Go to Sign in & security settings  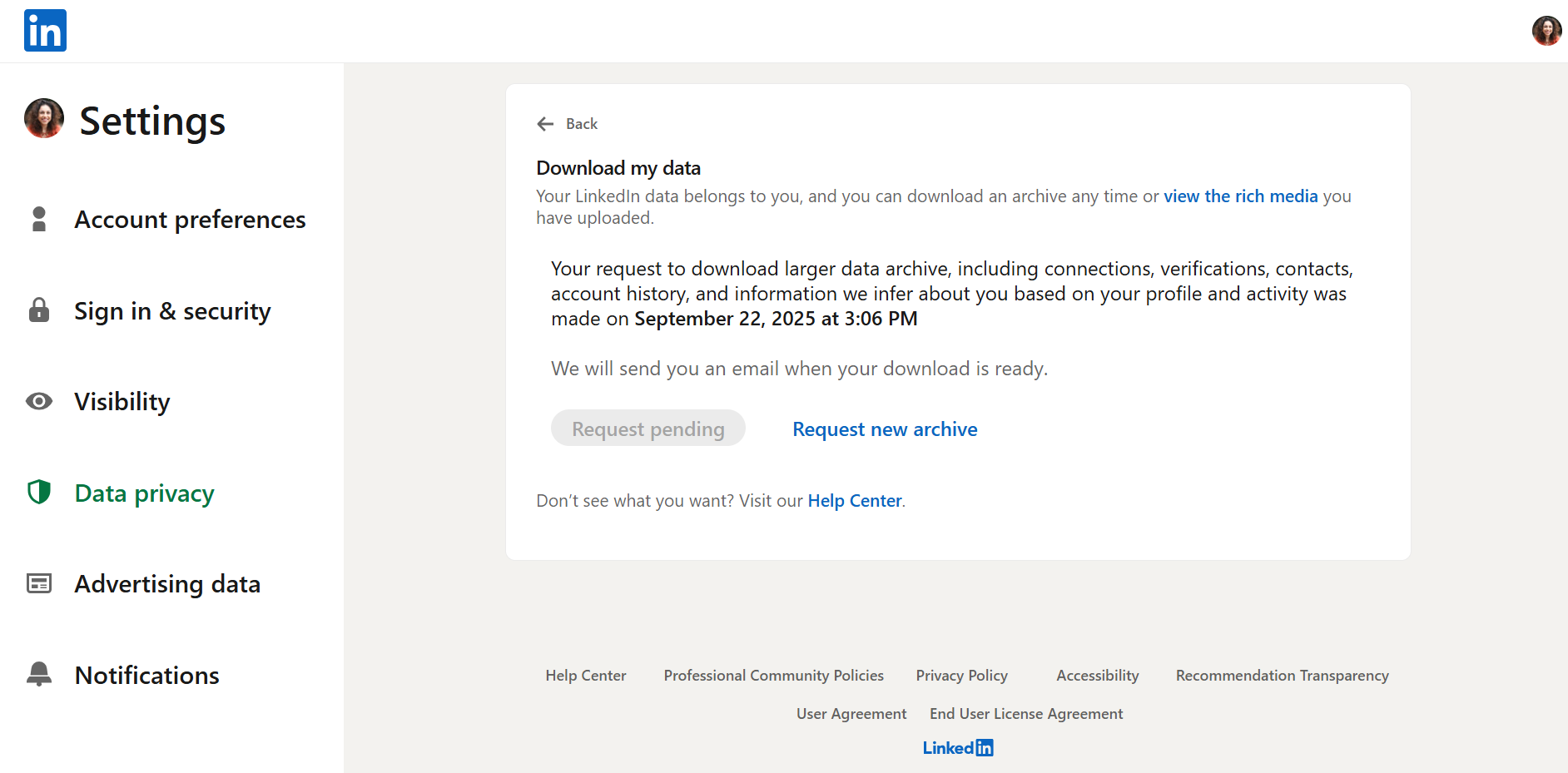(x=172, y=310)
